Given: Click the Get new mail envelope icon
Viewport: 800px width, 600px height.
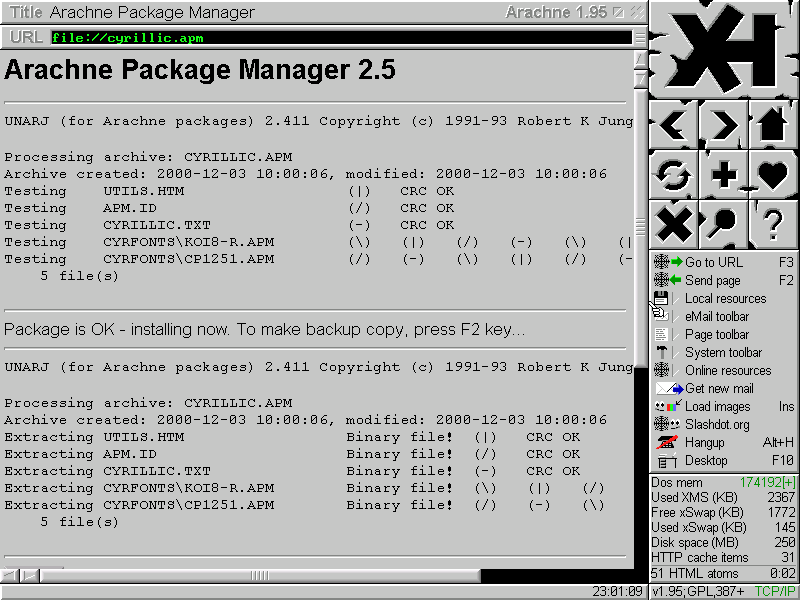Looking at the screenshot, I should tap(668, 389).
